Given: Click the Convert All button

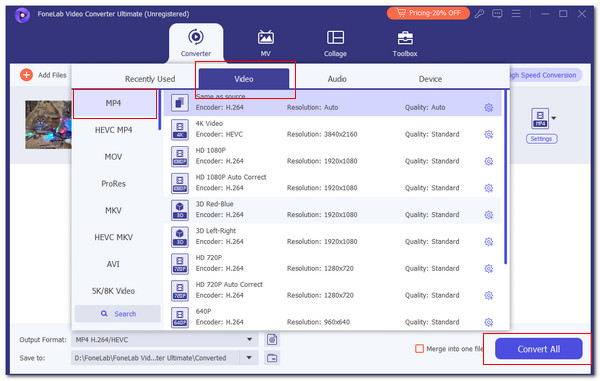Looking at the screenshot, I should (538, 348).
